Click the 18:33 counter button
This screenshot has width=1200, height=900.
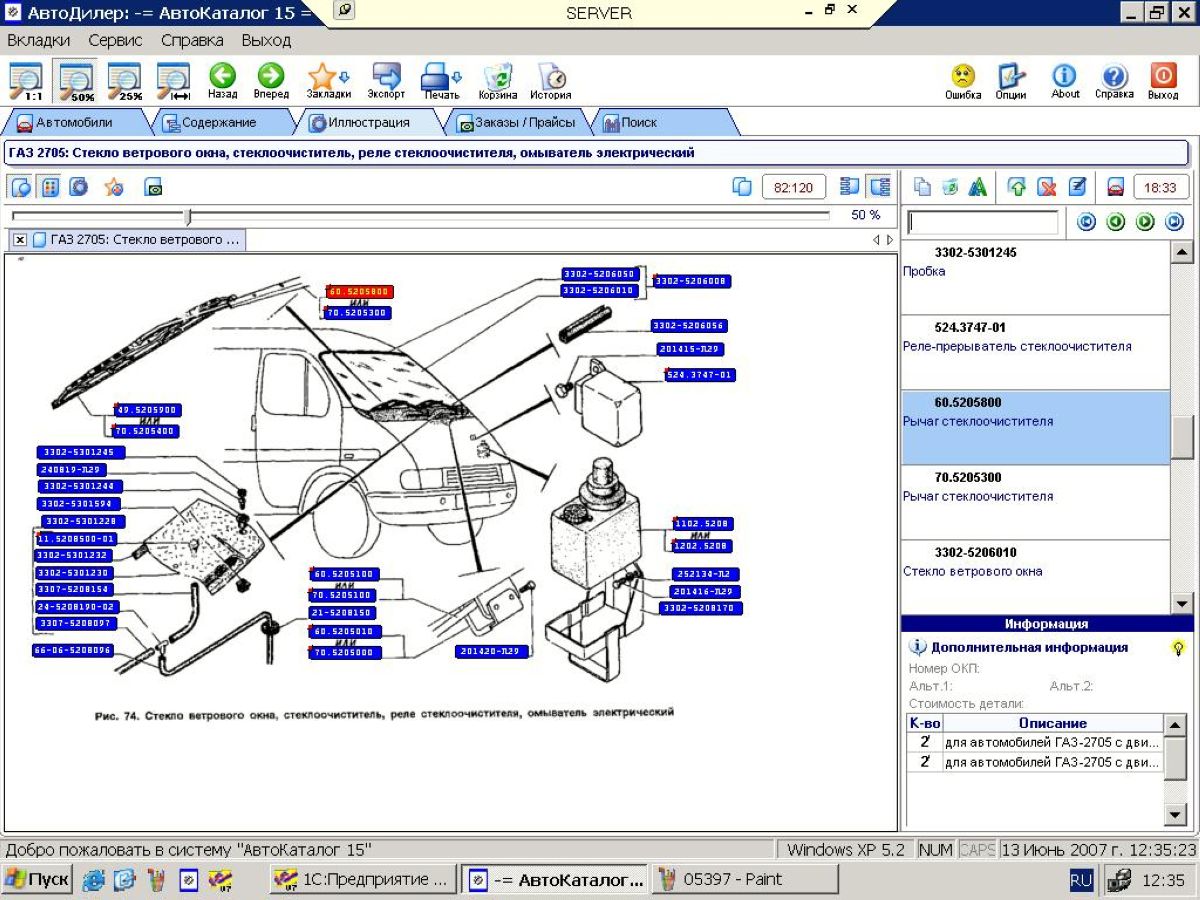point(1160,187)
